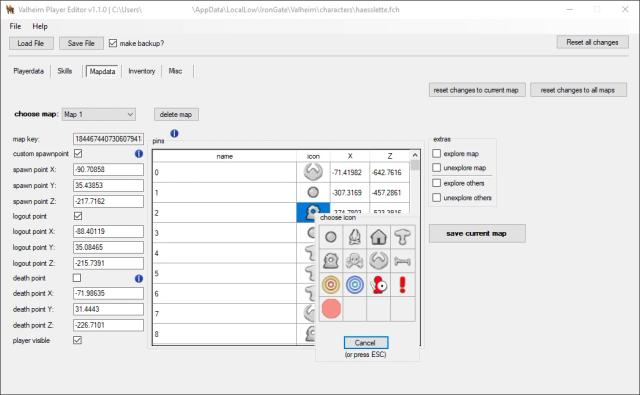Choose the house pin icon
The width and height of the screenshot is (640, 395).
tap(378, 237)
